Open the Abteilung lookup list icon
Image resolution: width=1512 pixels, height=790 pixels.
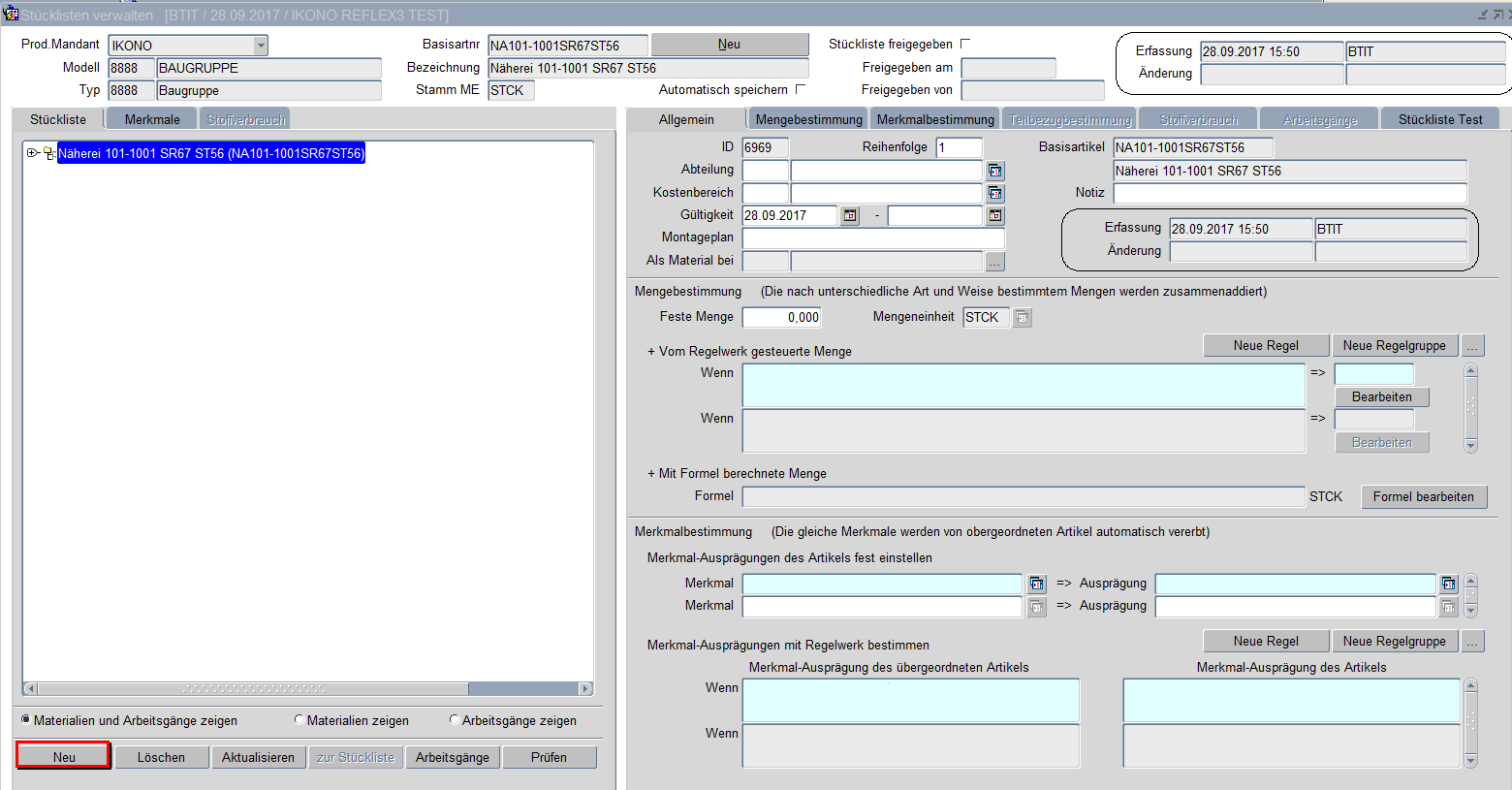pos(995,171)
